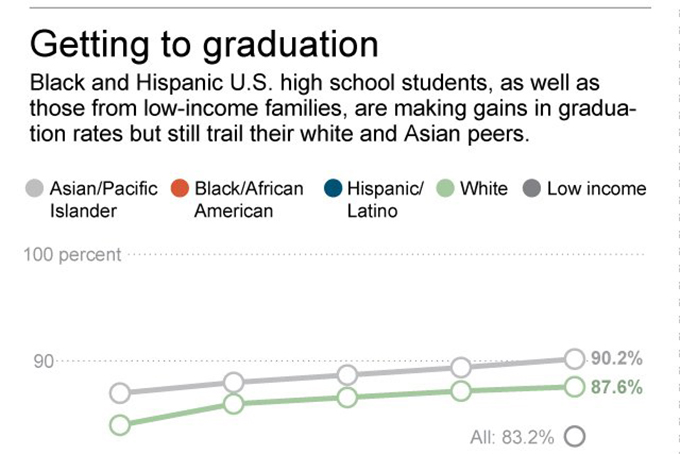Click the first (leftmost) point on the green line
This screenshot has width=680, height=454.
(x=120, y=425)
